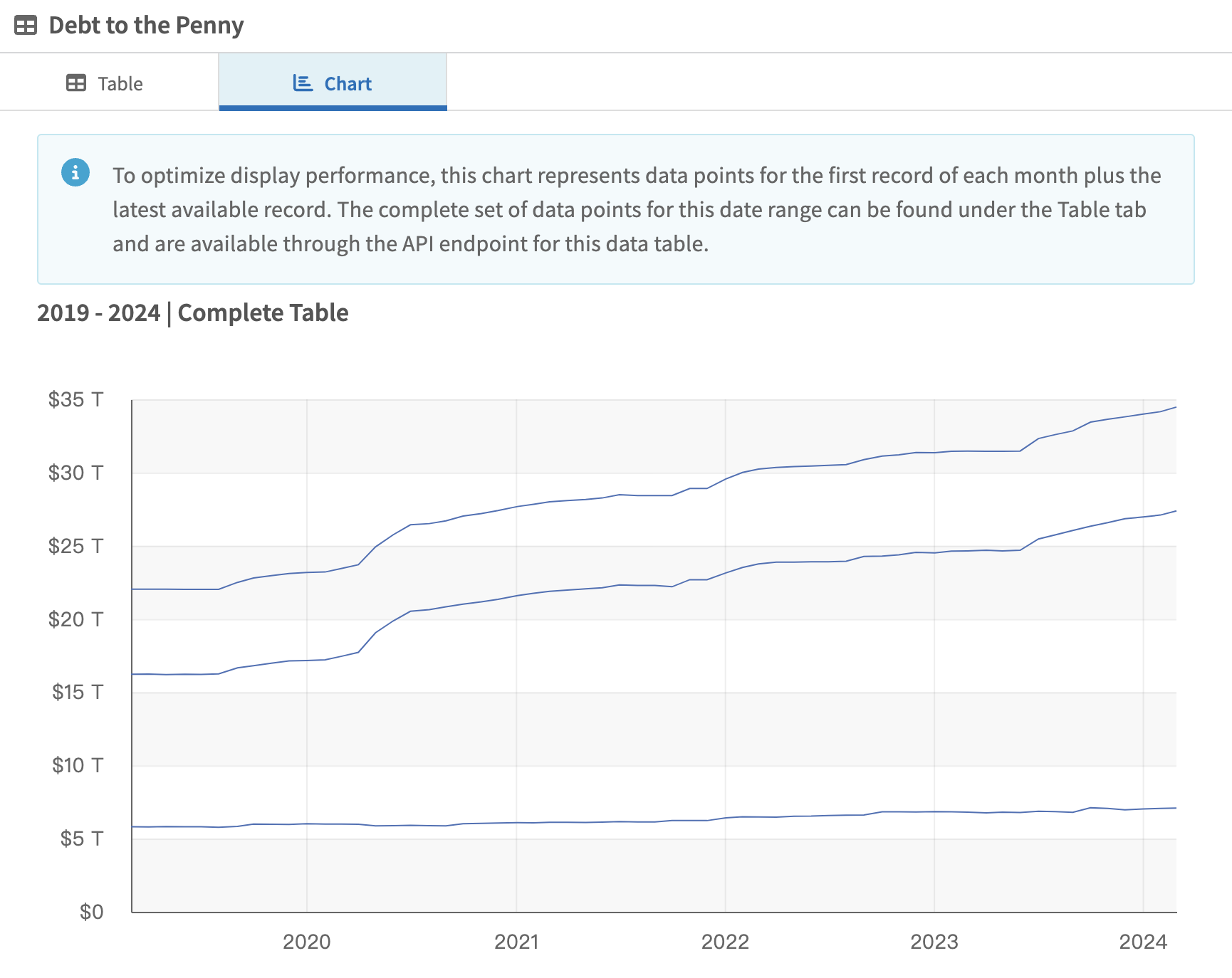Click the 2020 x-axis year label
Screen dimensions: 1232x978
[307, 942]
